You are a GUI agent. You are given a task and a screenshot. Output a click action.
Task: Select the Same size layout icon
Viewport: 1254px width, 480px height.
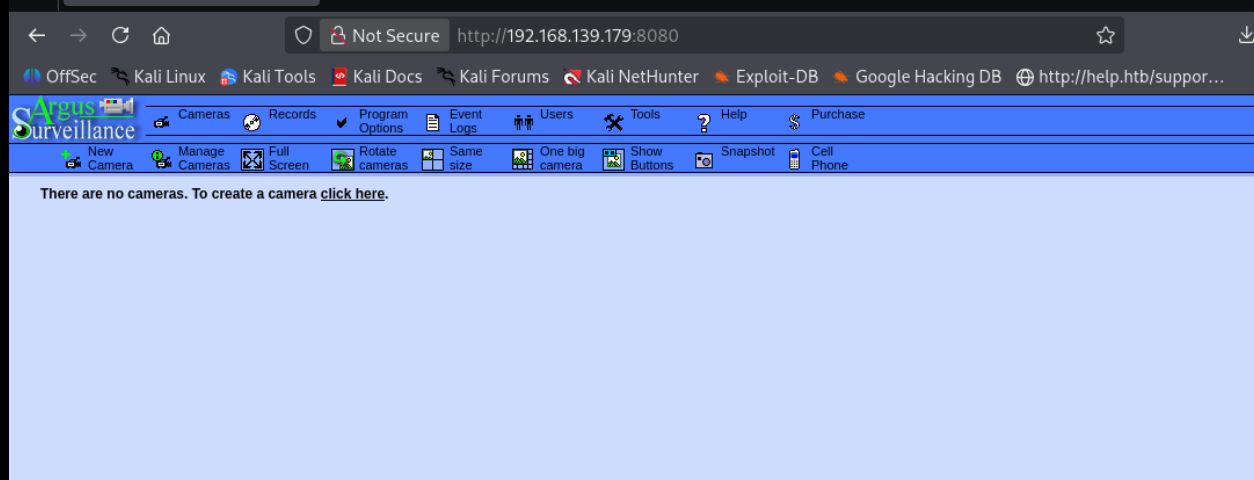tap(432, 159)
